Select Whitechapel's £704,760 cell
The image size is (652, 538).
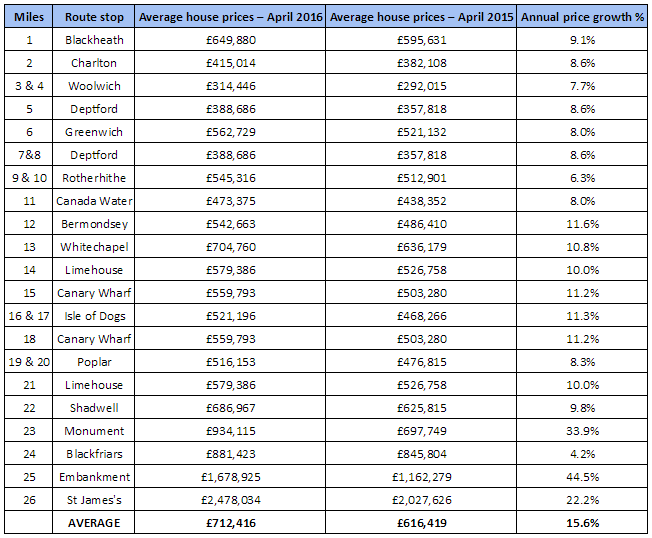tap(230, 247)
